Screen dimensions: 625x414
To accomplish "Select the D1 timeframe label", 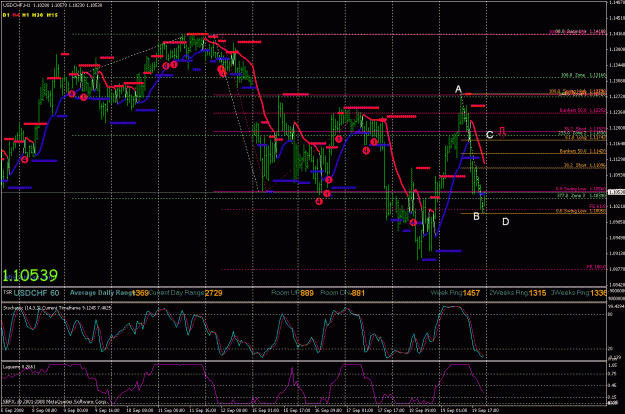I will 6,15.
